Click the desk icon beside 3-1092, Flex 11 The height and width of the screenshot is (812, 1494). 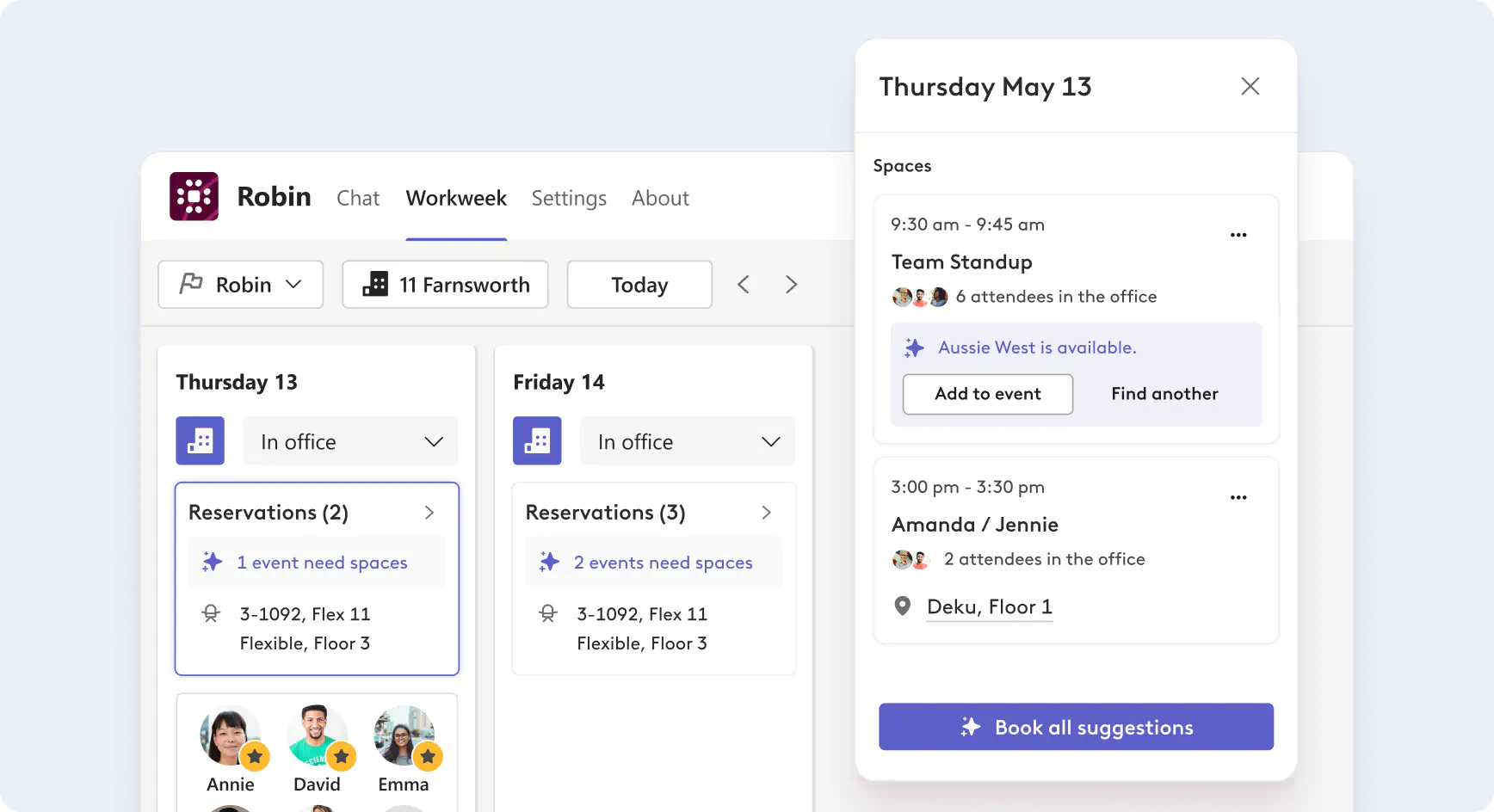coord(211,613)
